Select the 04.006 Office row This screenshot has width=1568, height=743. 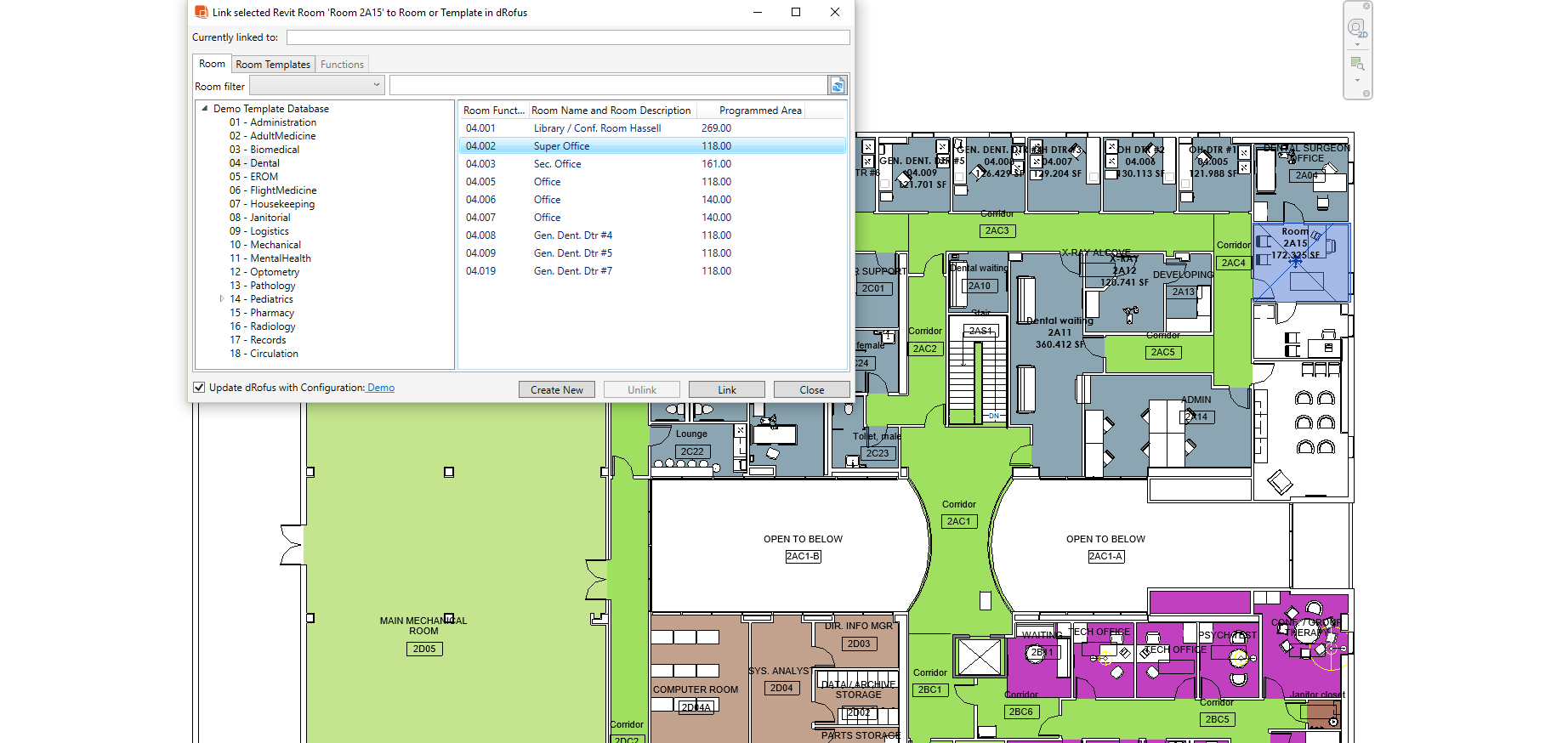(652, 200)
